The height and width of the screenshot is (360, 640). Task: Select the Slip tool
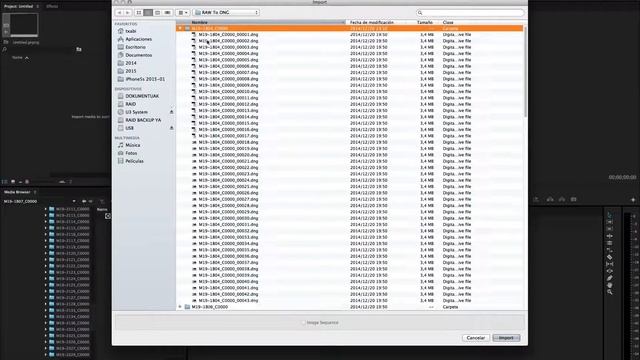(609, 264)
